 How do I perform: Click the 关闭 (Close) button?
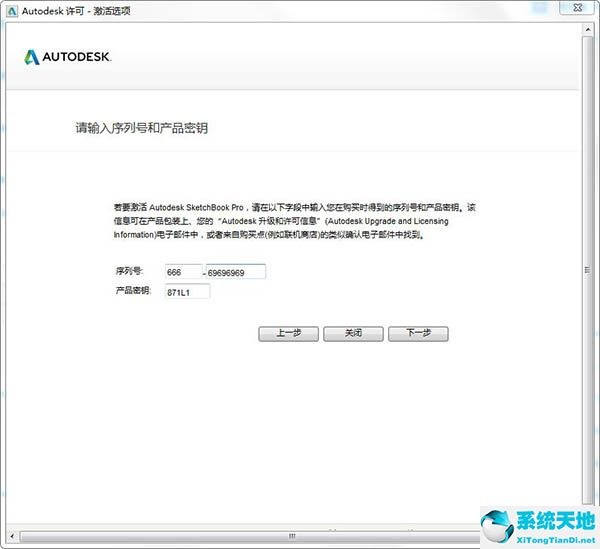tap(353, 334)
